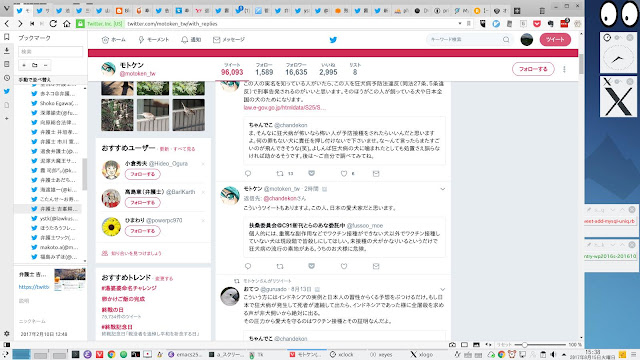Open the Notes panel in Vivaldi sidebar
The image size is (640, 360).
(x=7, y=64)
